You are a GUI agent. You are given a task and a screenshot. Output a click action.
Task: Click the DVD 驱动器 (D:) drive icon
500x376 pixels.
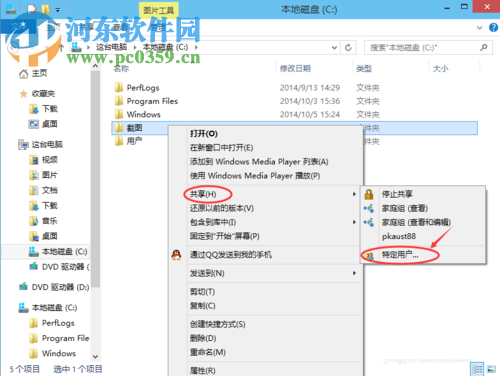(x=23, y=287)
